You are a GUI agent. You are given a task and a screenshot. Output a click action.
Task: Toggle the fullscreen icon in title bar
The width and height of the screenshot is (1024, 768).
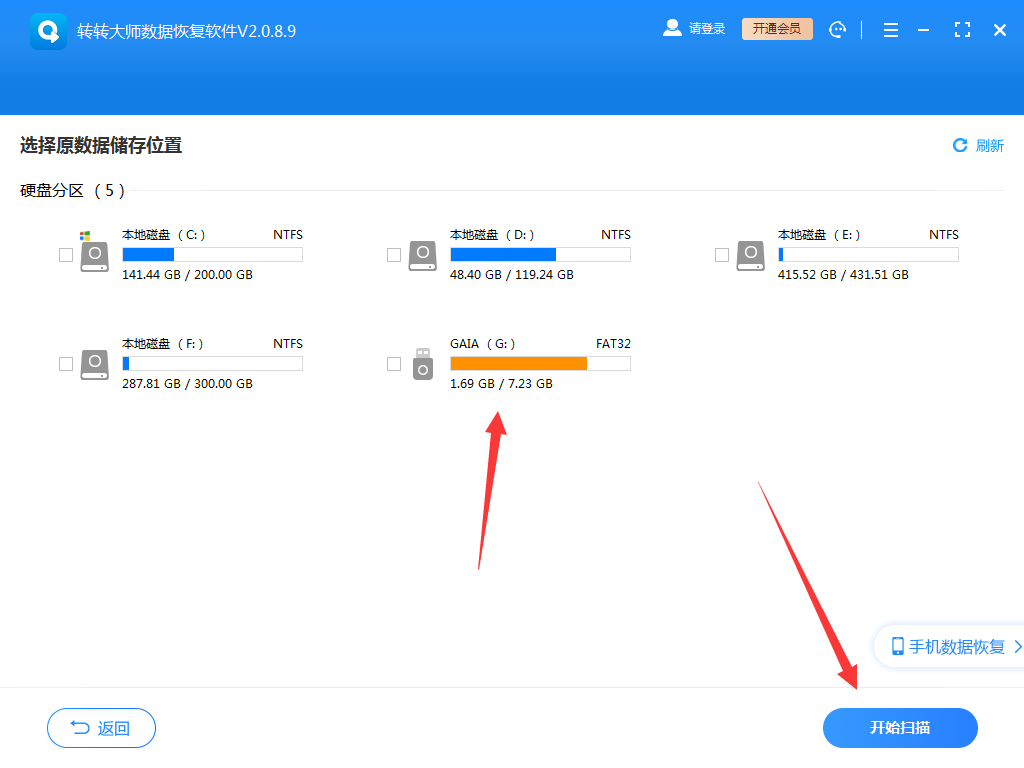[x=962, y=29]
